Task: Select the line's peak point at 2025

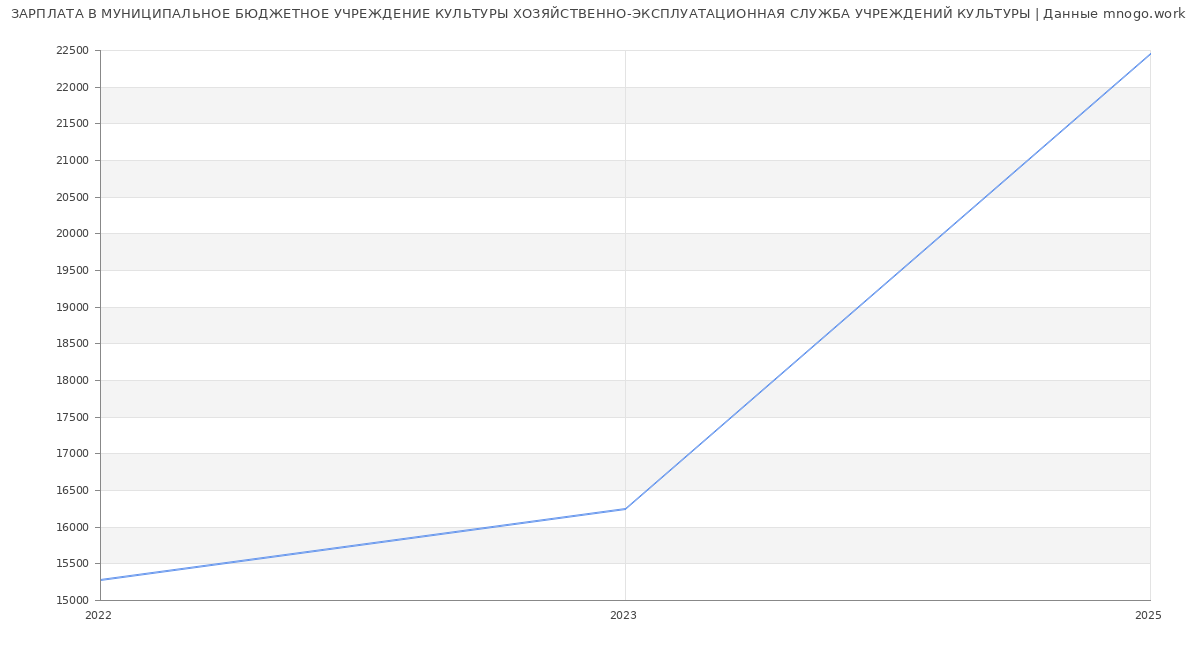Action: [x=1150, y=54]
